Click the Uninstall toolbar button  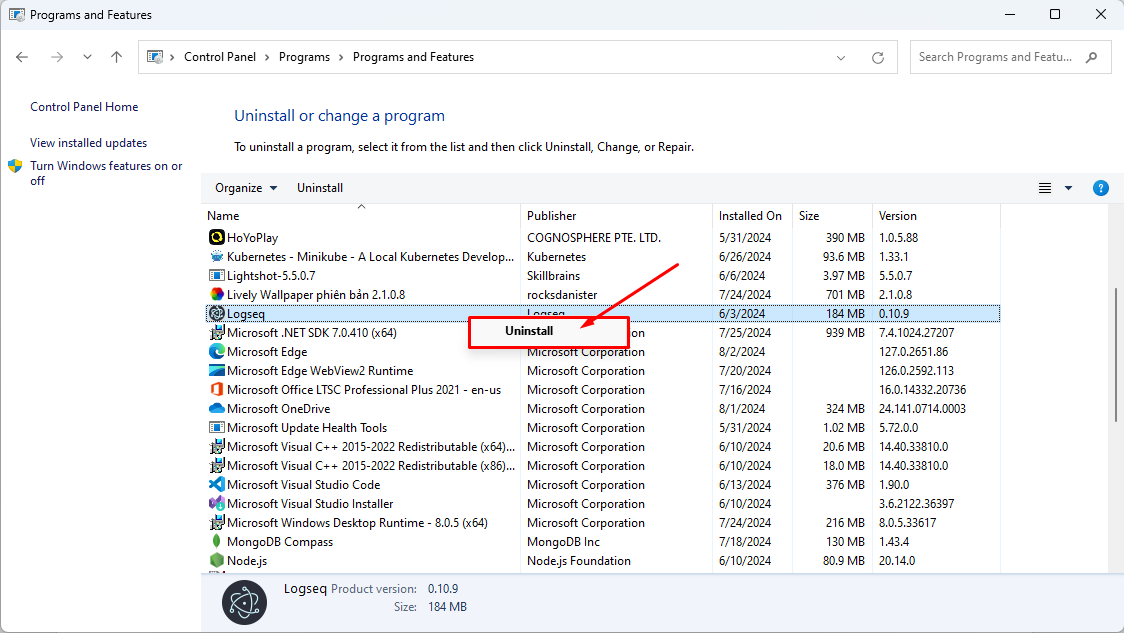coord(320,188)
